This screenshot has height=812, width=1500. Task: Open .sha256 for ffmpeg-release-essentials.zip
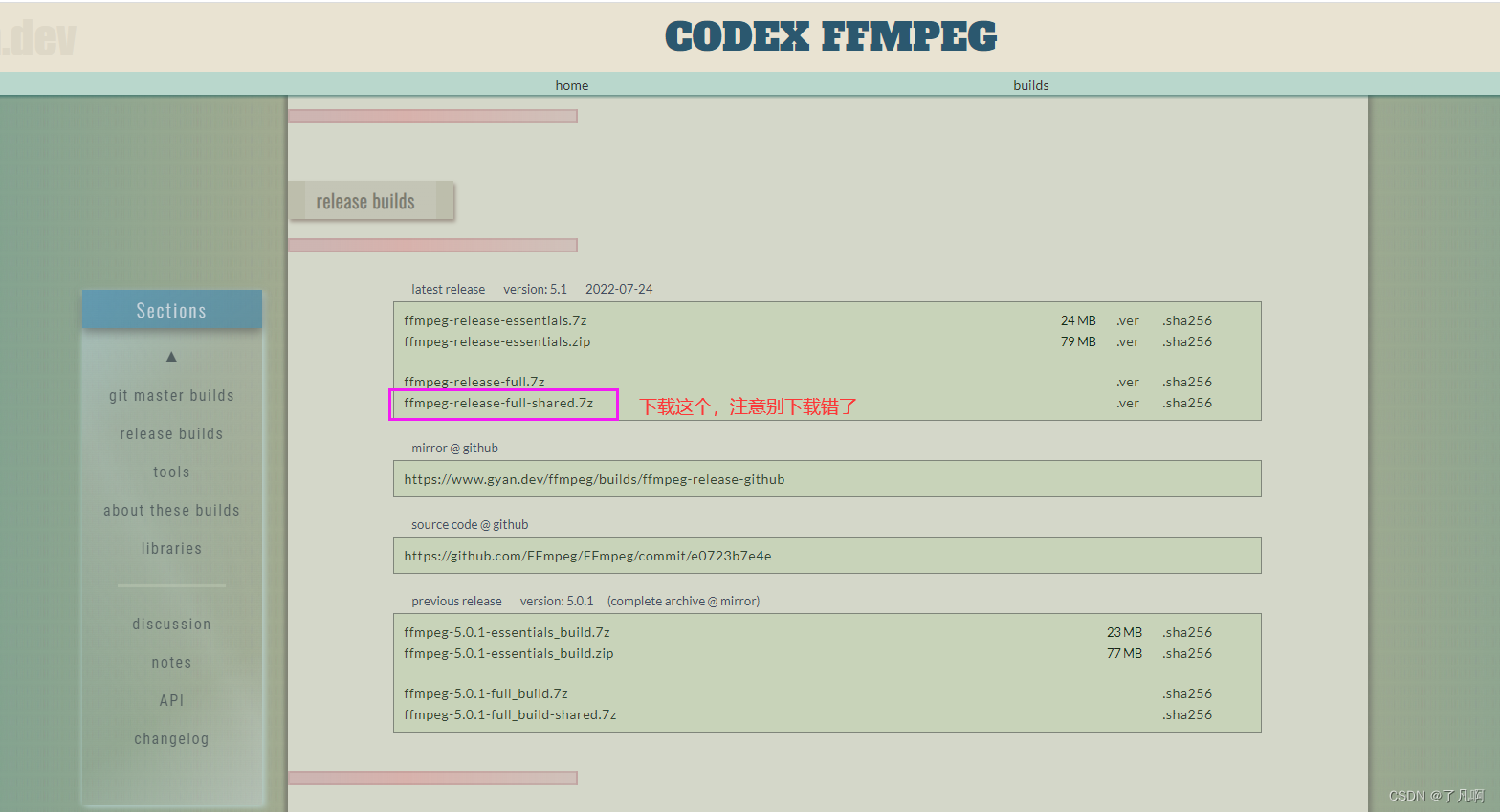pos(1187,341)
